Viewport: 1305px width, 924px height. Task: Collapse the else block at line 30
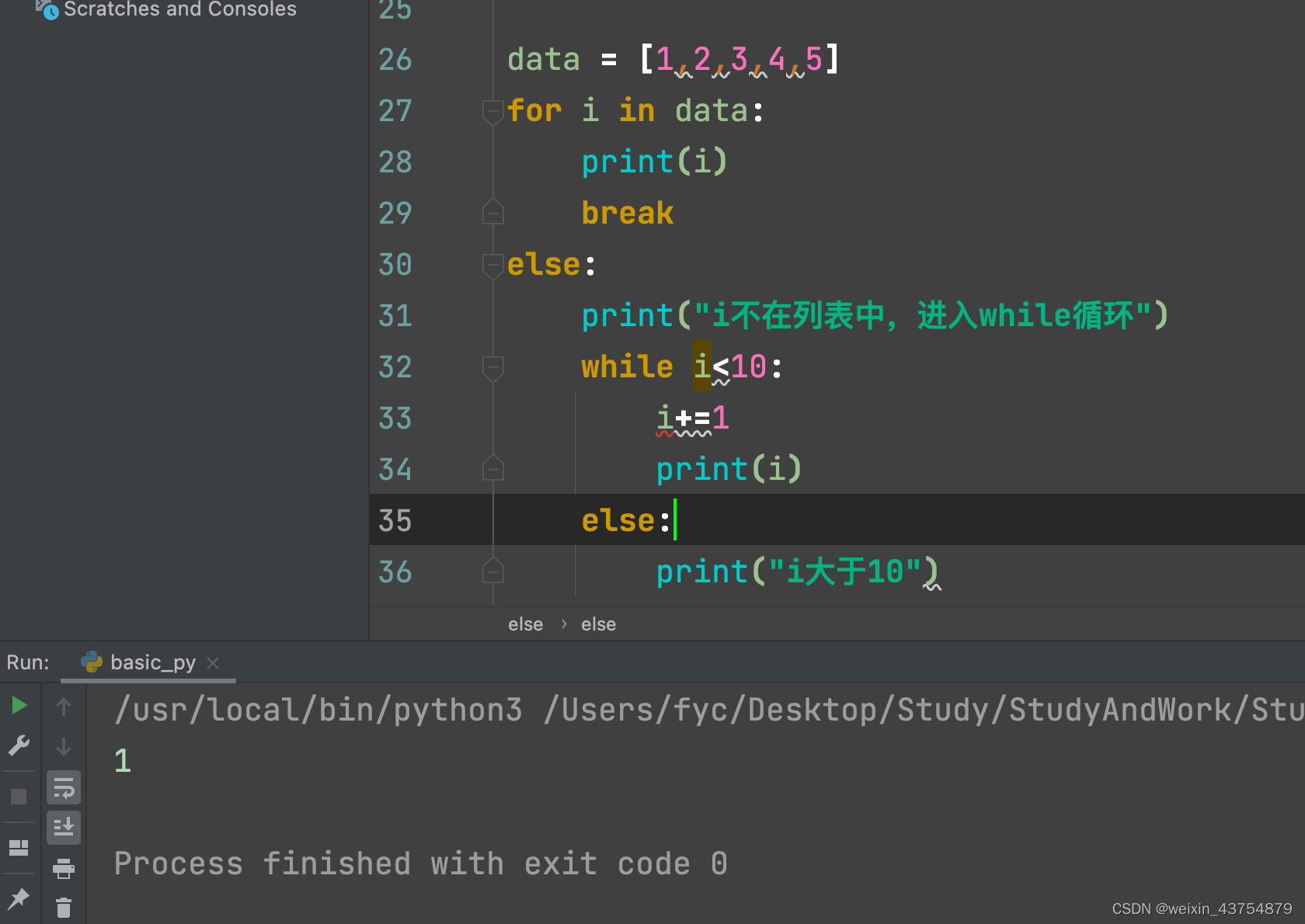492,265
